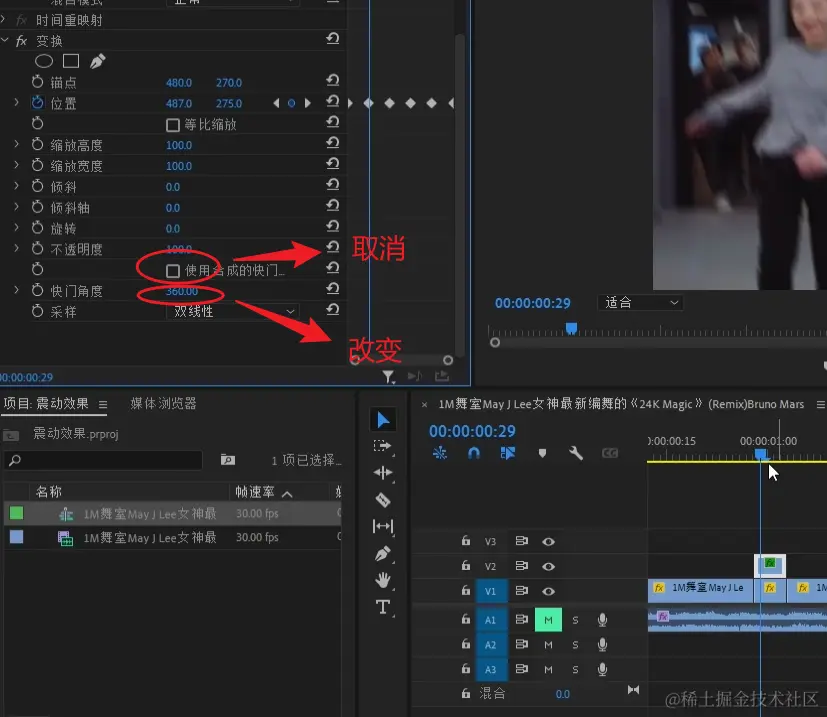
Task: Enable the 等比缩放 checkbox
Action: click(172, 125)
